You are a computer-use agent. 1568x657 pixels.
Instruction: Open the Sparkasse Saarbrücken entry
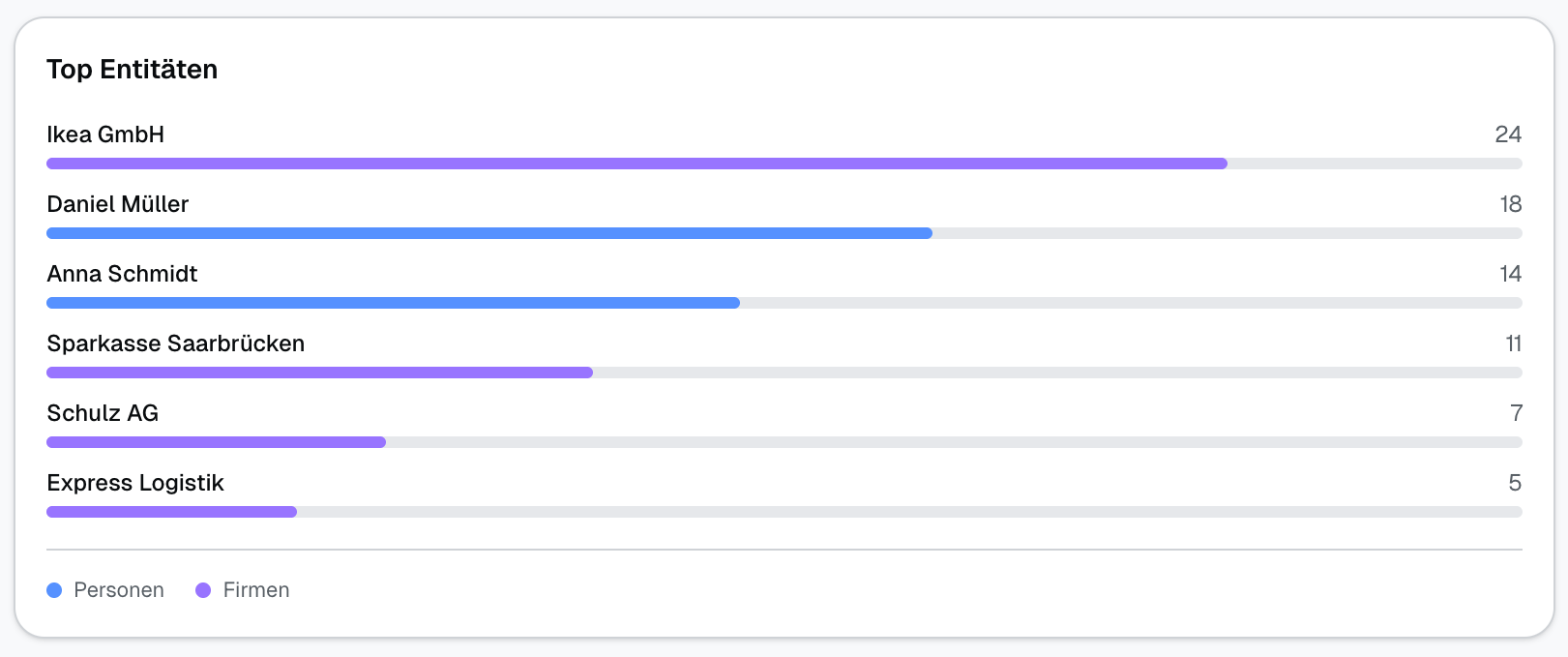175,343
